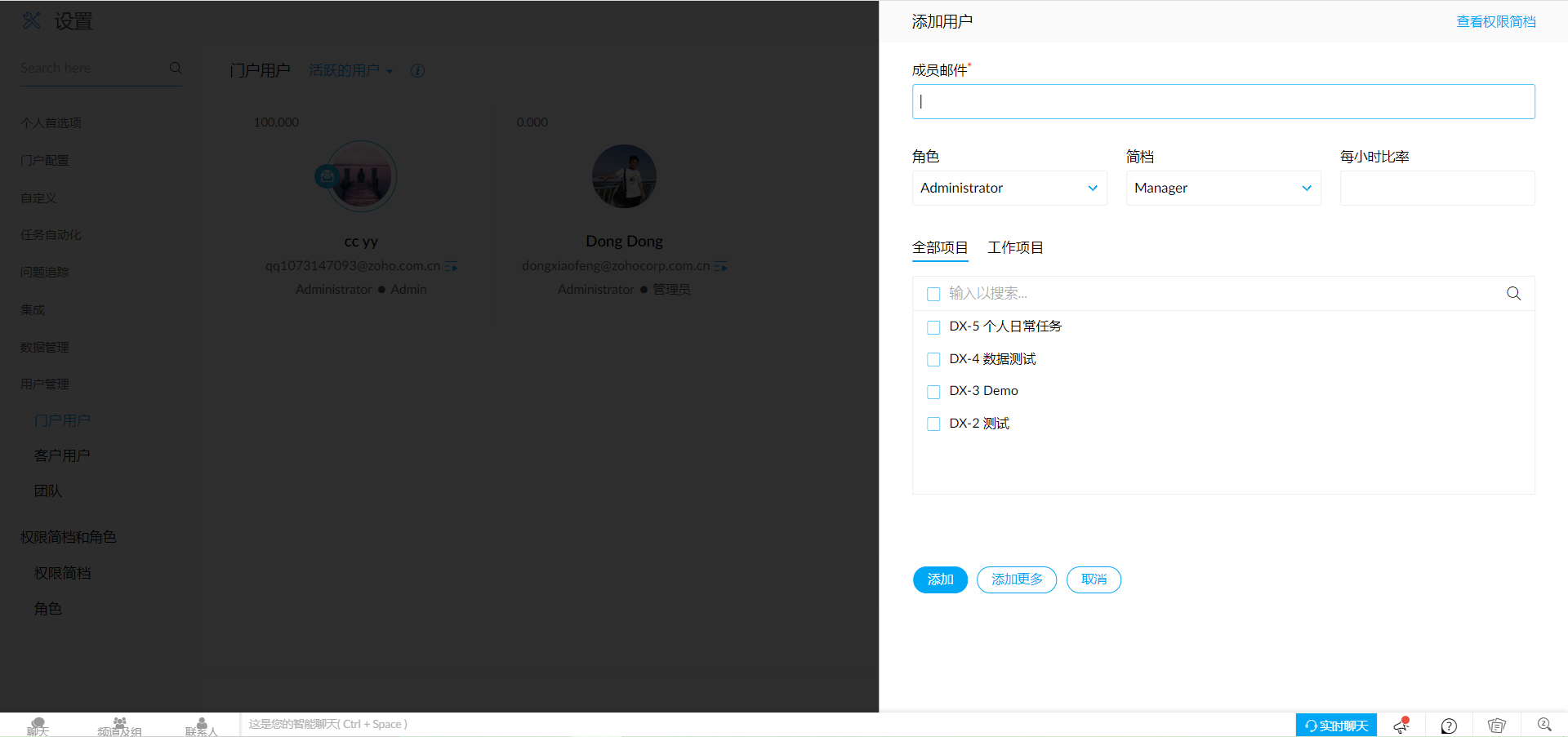Toggle the select-all checkbox in project search

pos(933,294)
